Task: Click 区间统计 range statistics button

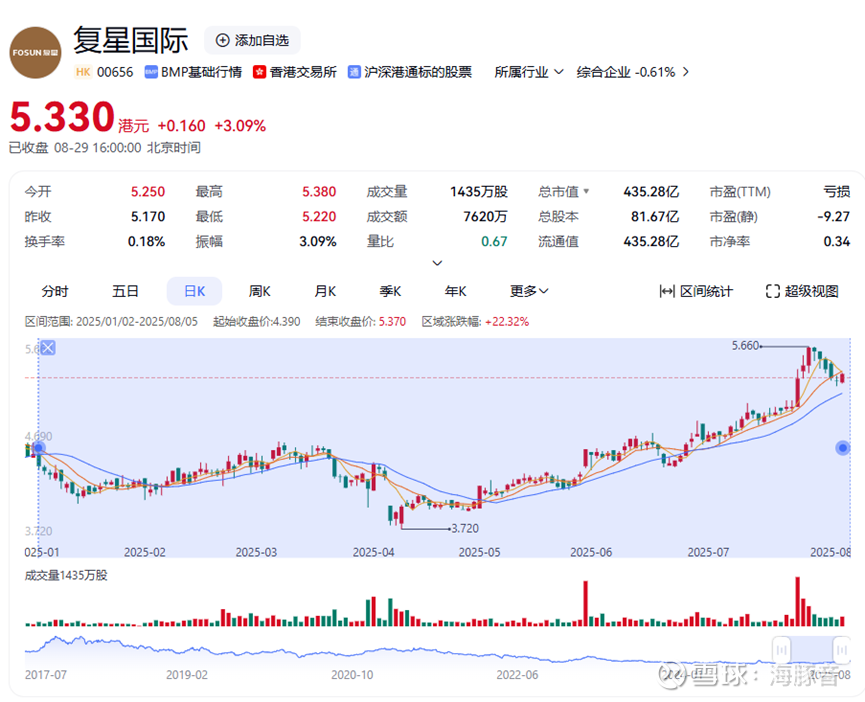Action: [x=696, y=291]
